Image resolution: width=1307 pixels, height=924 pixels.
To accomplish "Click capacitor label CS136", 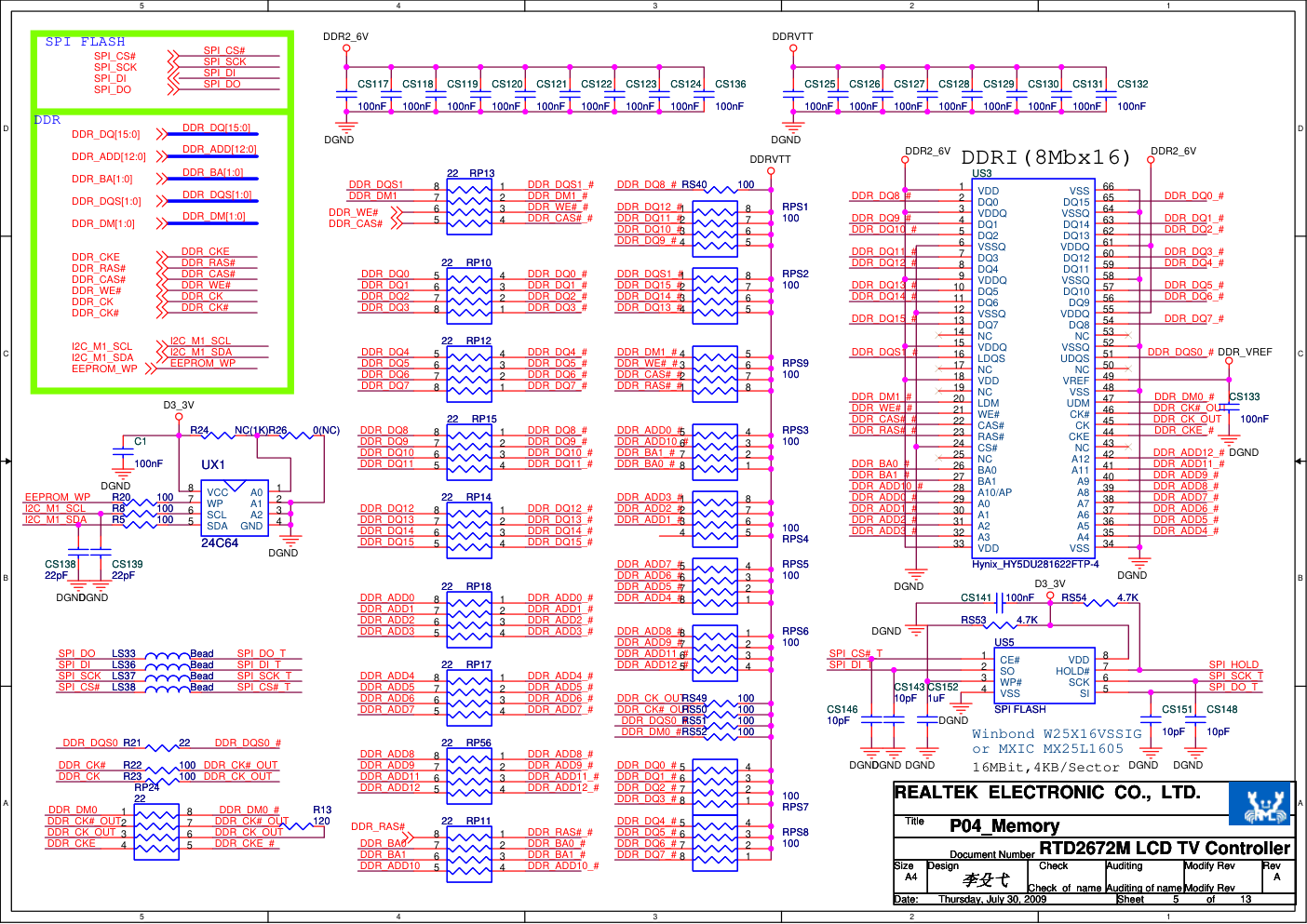I will pos(731,84).
